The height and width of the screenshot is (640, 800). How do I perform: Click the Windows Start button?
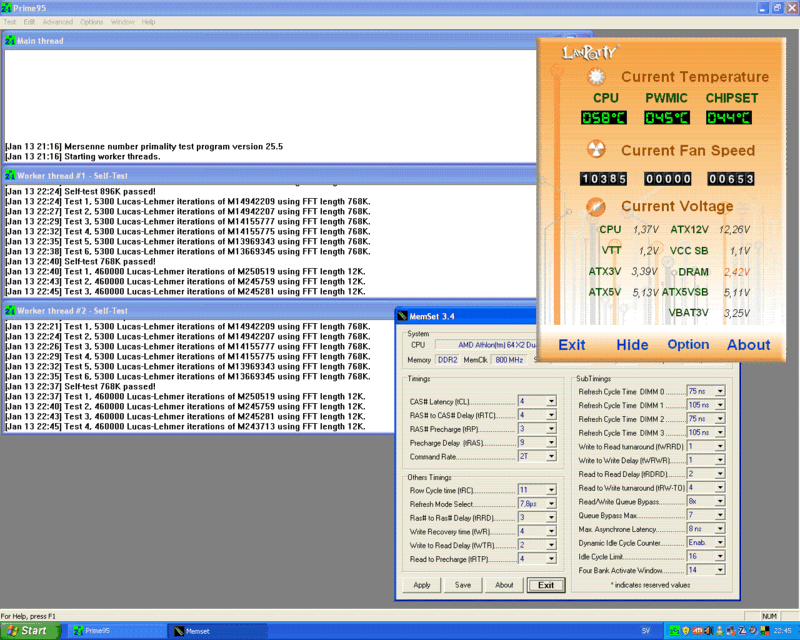(31, 631)
